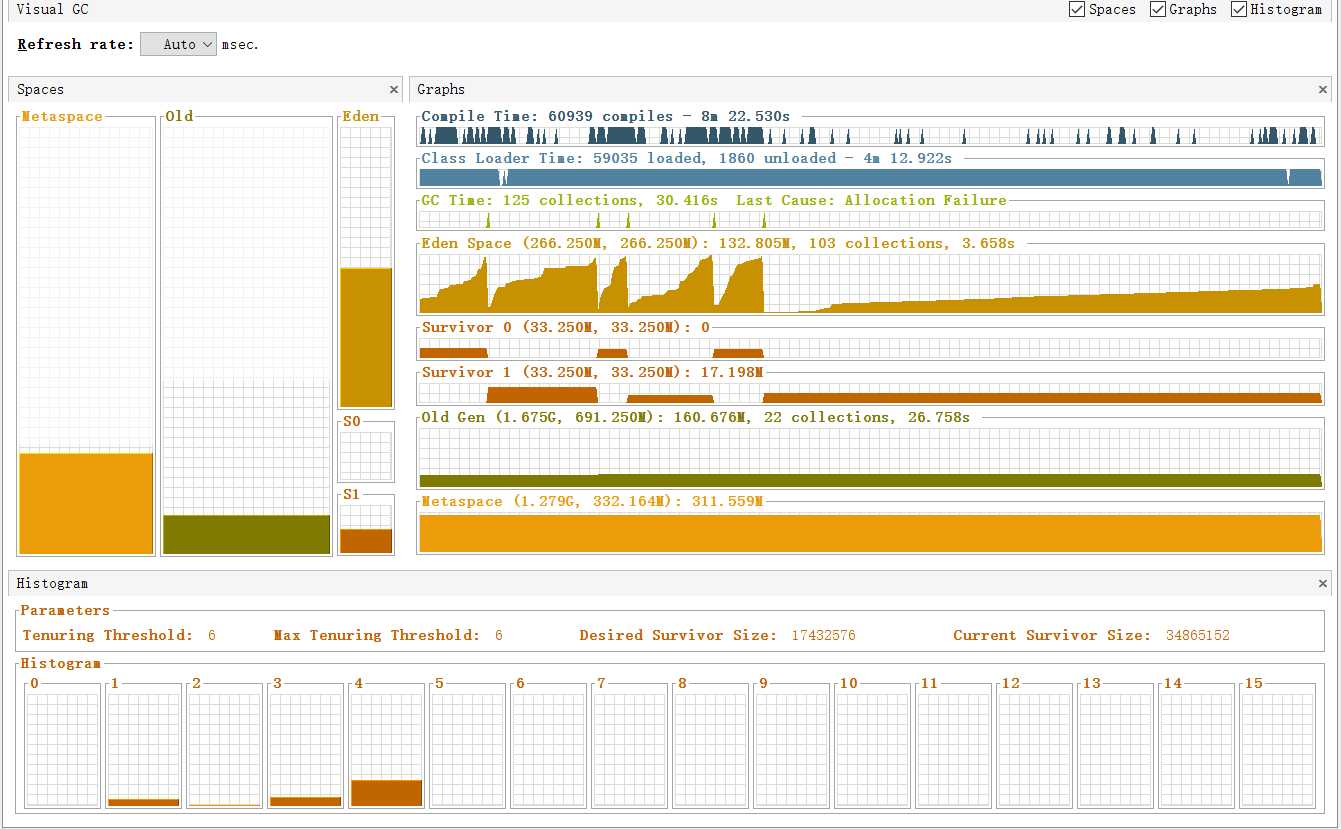Screen dimensions: 1341x829
Task: Click the Parameters section heading
Action: pos(65,610)
